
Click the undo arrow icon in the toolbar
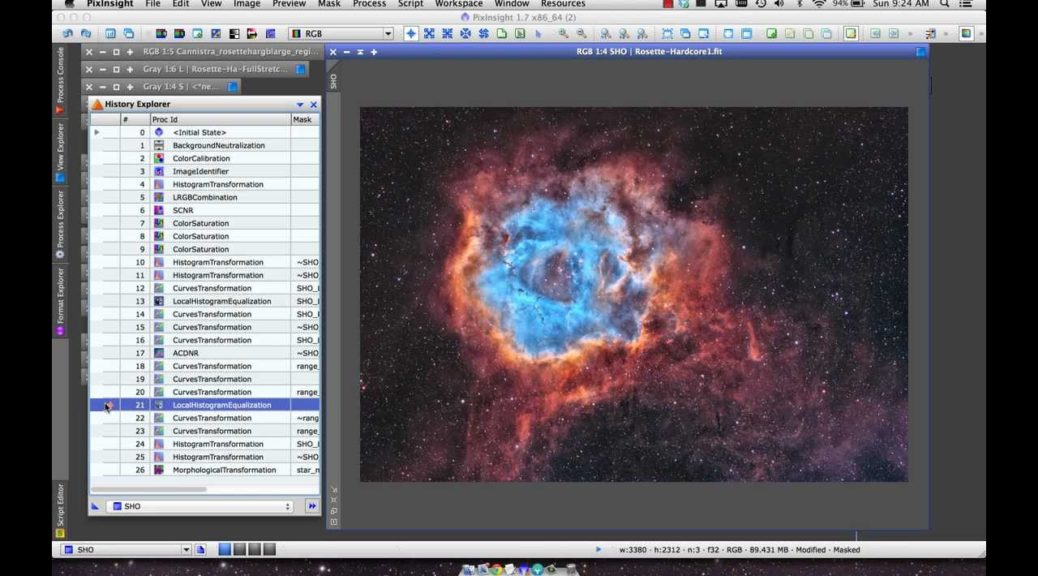pos(67,33)
